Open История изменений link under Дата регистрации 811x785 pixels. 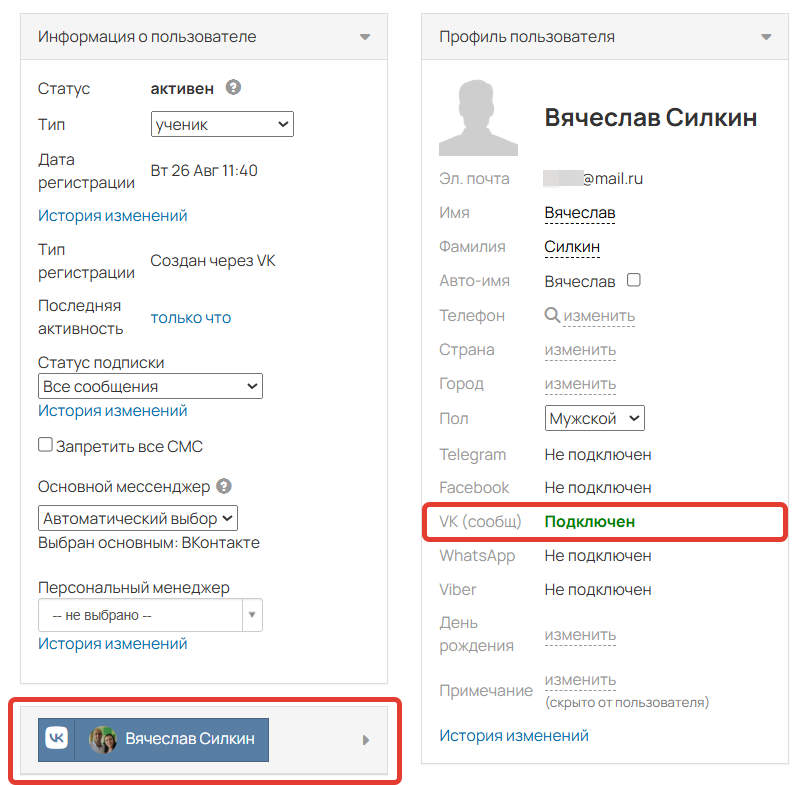[x=112, y=216]
